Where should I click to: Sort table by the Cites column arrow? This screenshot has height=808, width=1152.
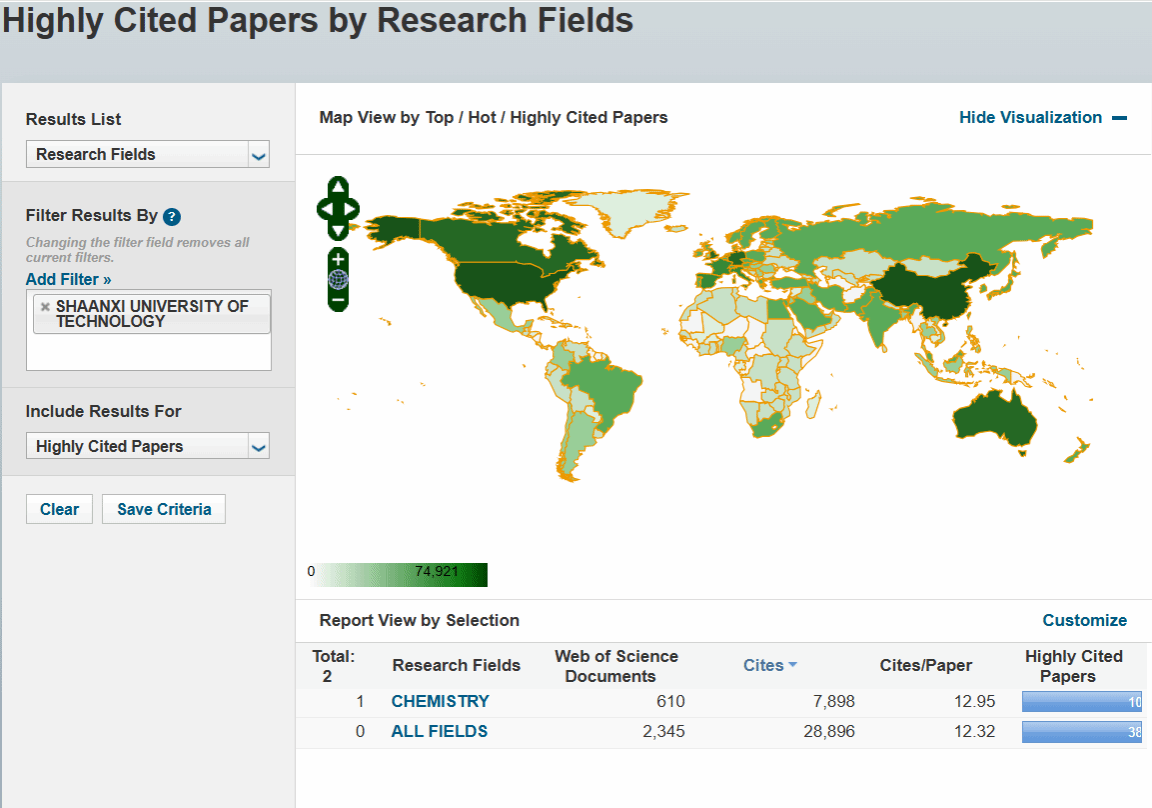click(793, 665)
